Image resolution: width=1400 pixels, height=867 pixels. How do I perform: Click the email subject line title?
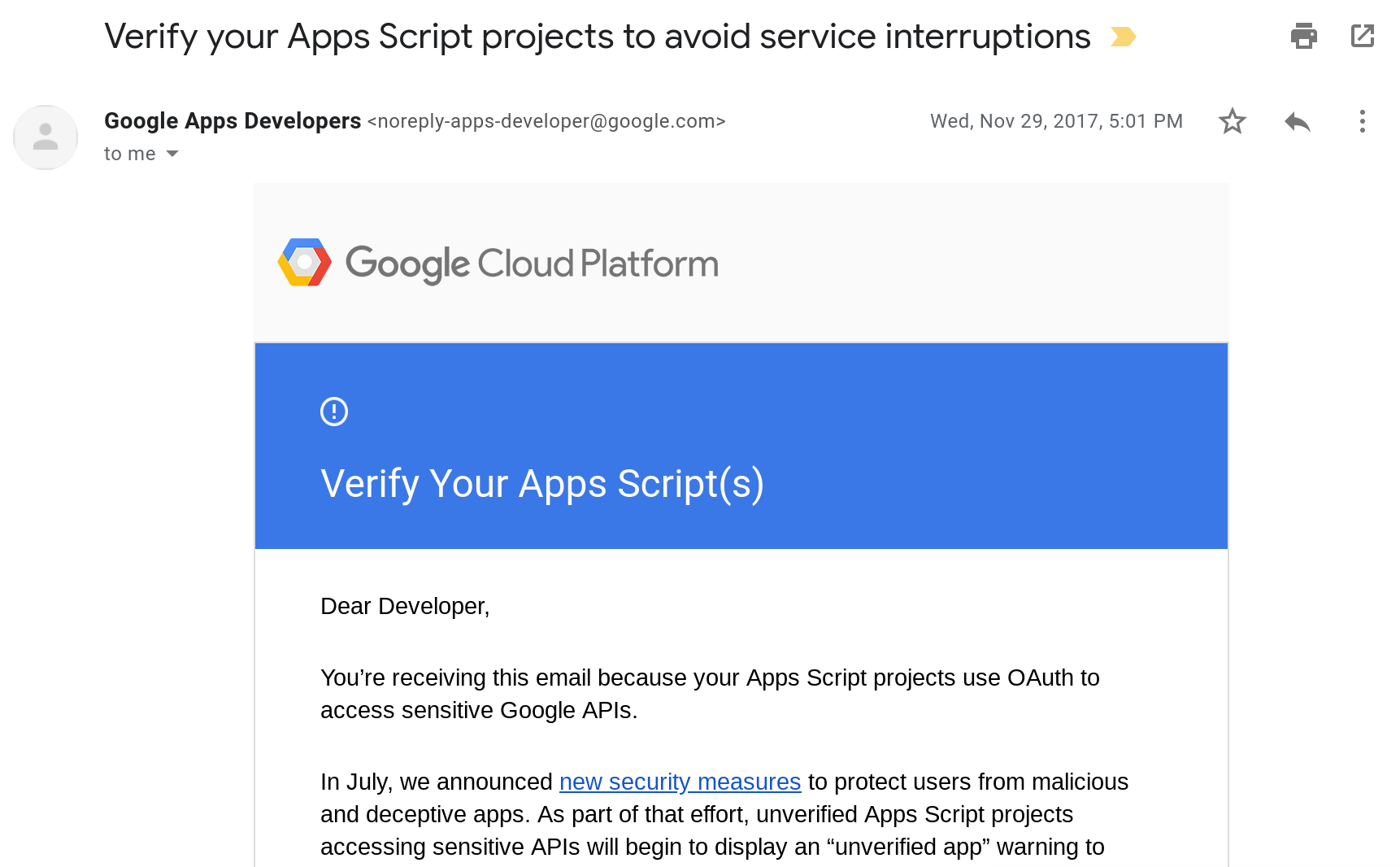(598, 37)
